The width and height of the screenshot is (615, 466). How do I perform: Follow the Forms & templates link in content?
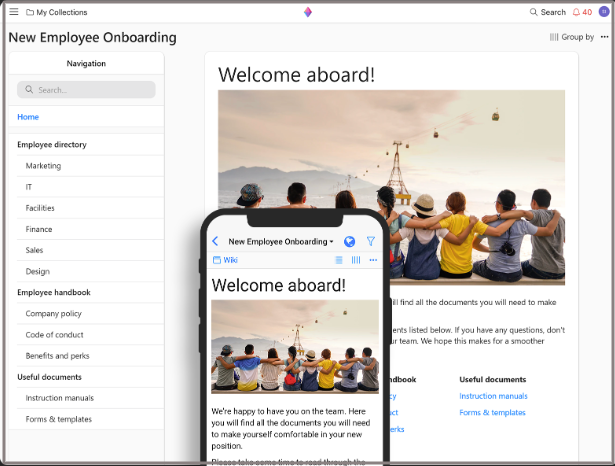pyautogui.click(x=492, y=413)
